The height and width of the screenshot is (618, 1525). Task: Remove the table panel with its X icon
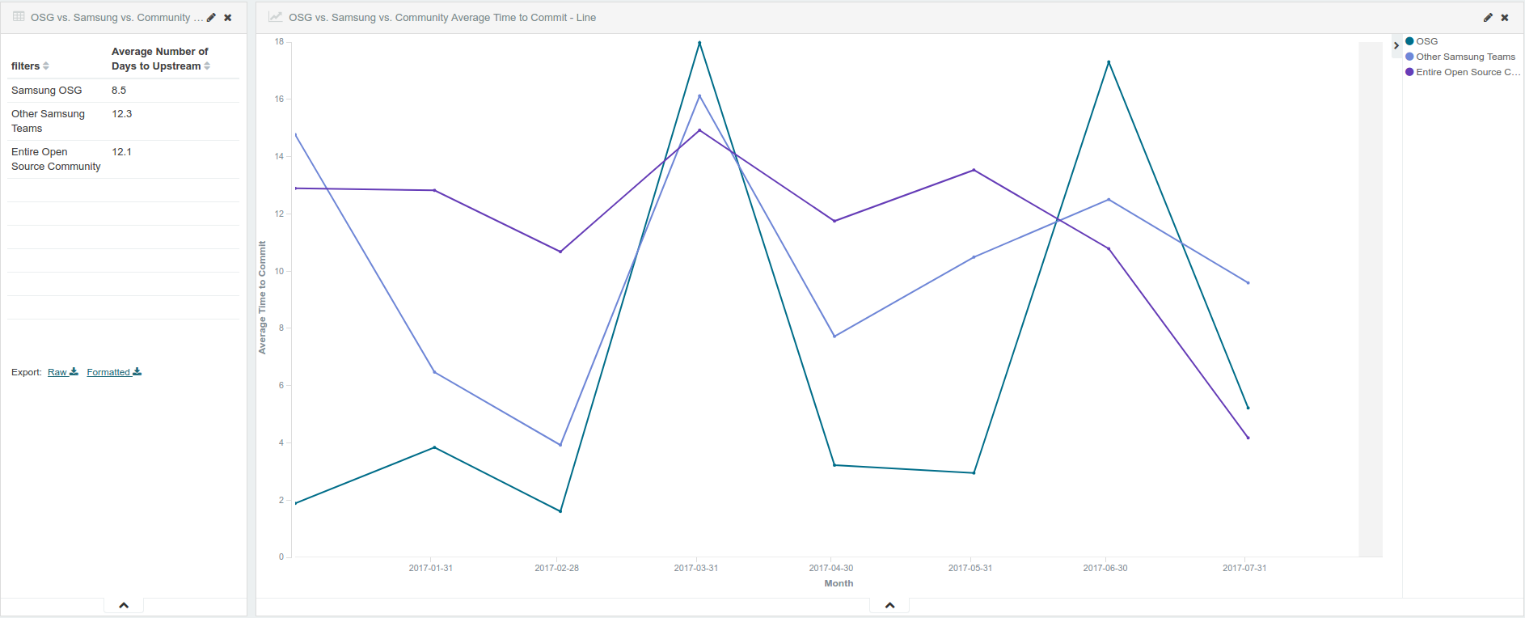point(228,18)
